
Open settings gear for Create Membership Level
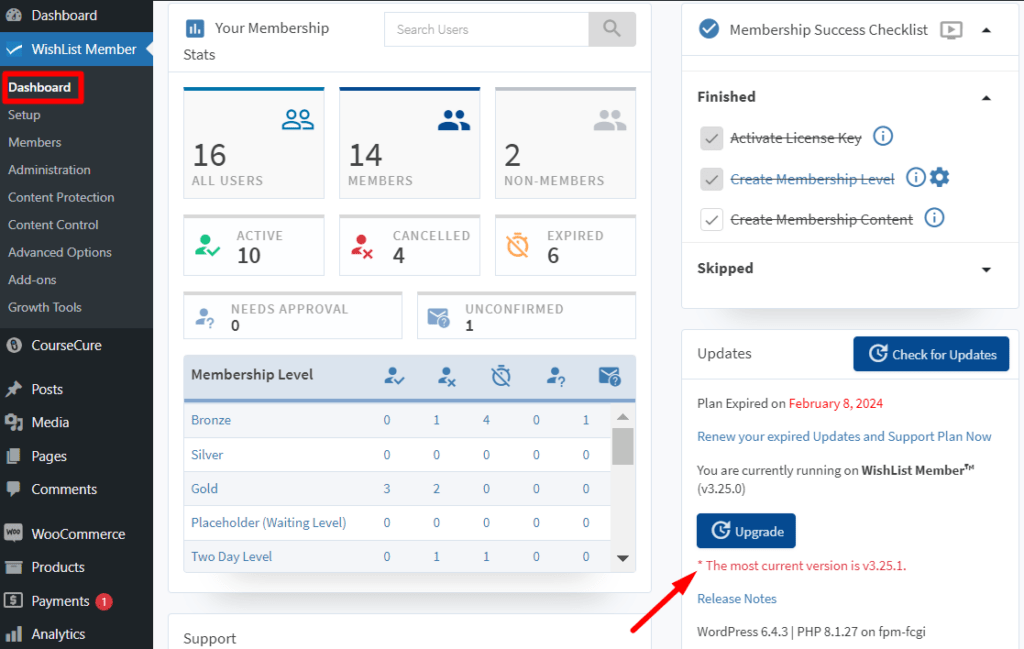coord(939,177)
